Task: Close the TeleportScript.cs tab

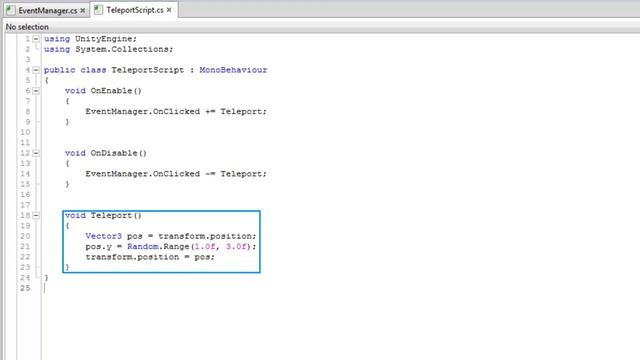Action: coord(169,10)
